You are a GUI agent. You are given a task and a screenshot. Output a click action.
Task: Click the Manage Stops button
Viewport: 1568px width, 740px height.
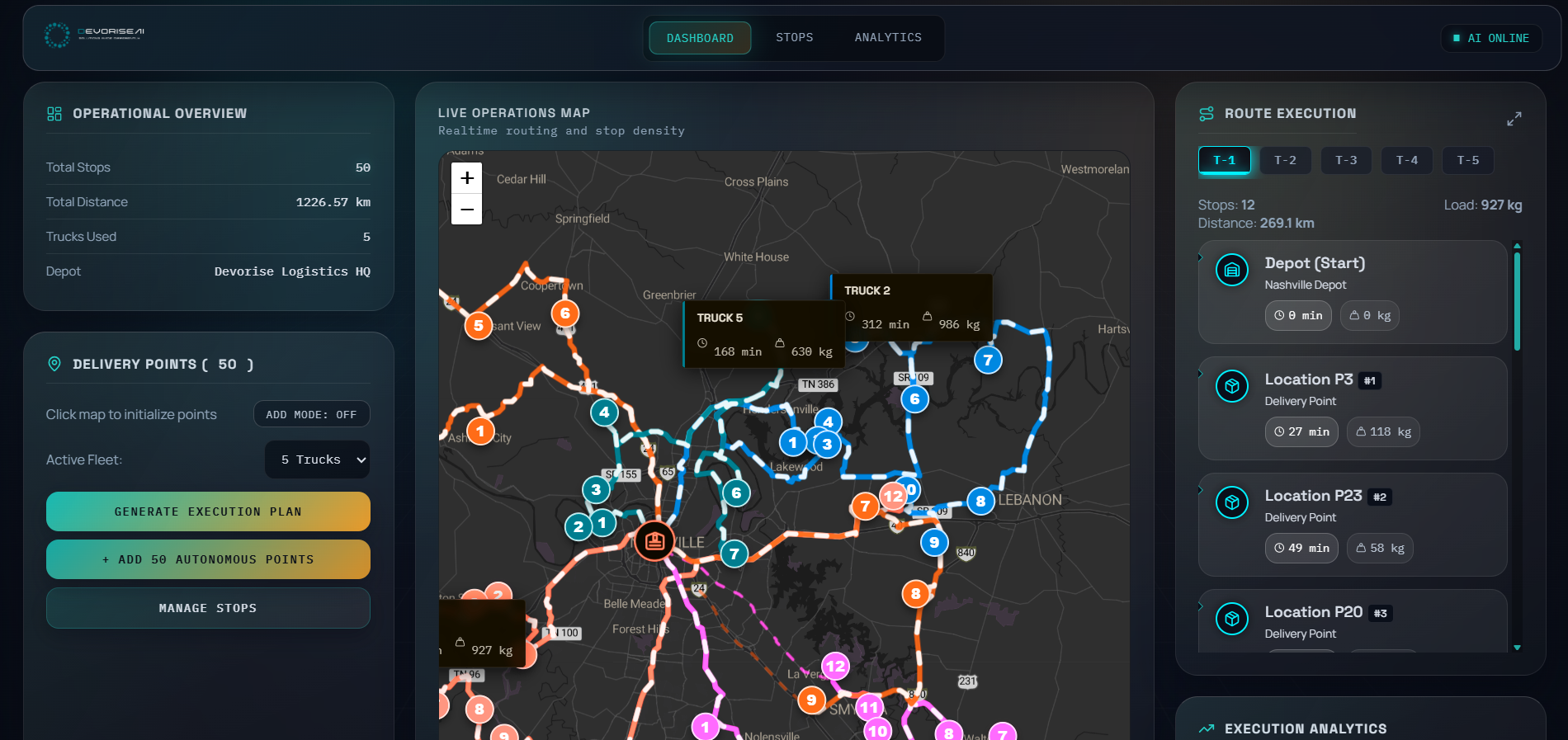[208, 608]
